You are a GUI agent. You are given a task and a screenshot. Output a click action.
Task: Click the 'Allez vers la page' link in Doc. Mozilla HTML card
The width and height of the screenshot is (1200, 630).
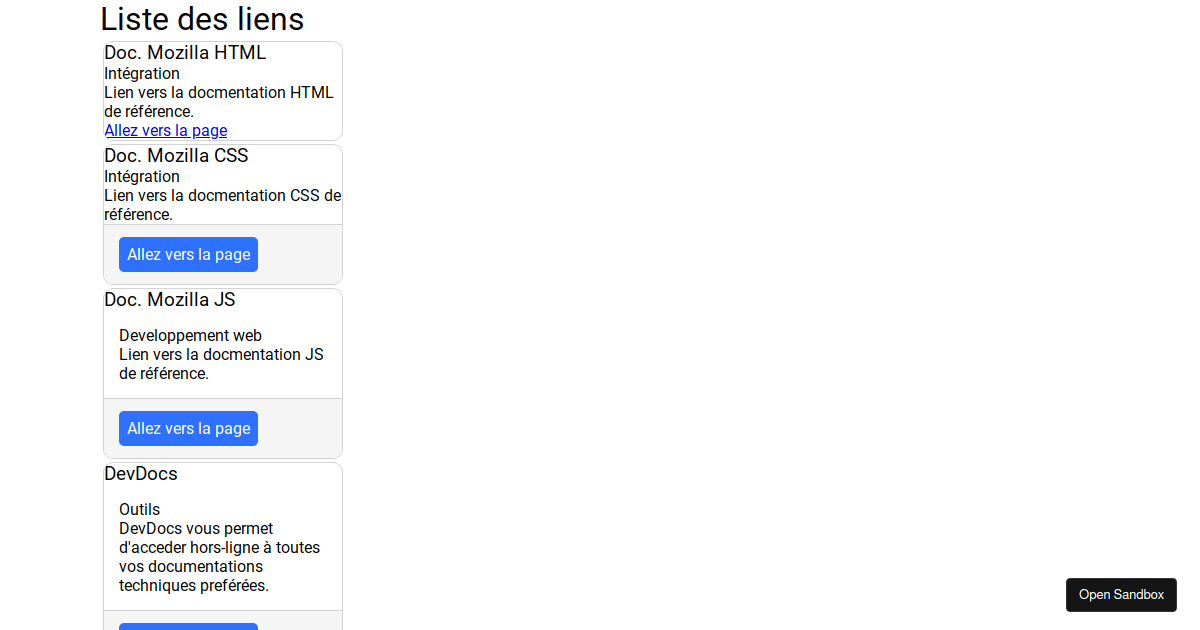pos(166,130)
